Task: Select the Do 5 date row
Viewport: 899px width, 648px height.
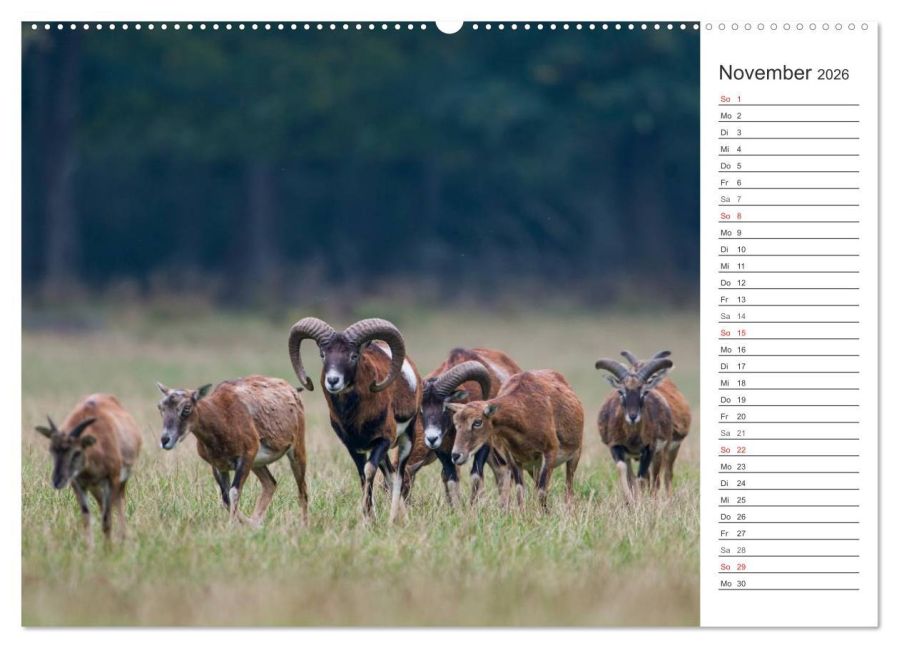Action: pyautogui.click(x=789, y=165)
